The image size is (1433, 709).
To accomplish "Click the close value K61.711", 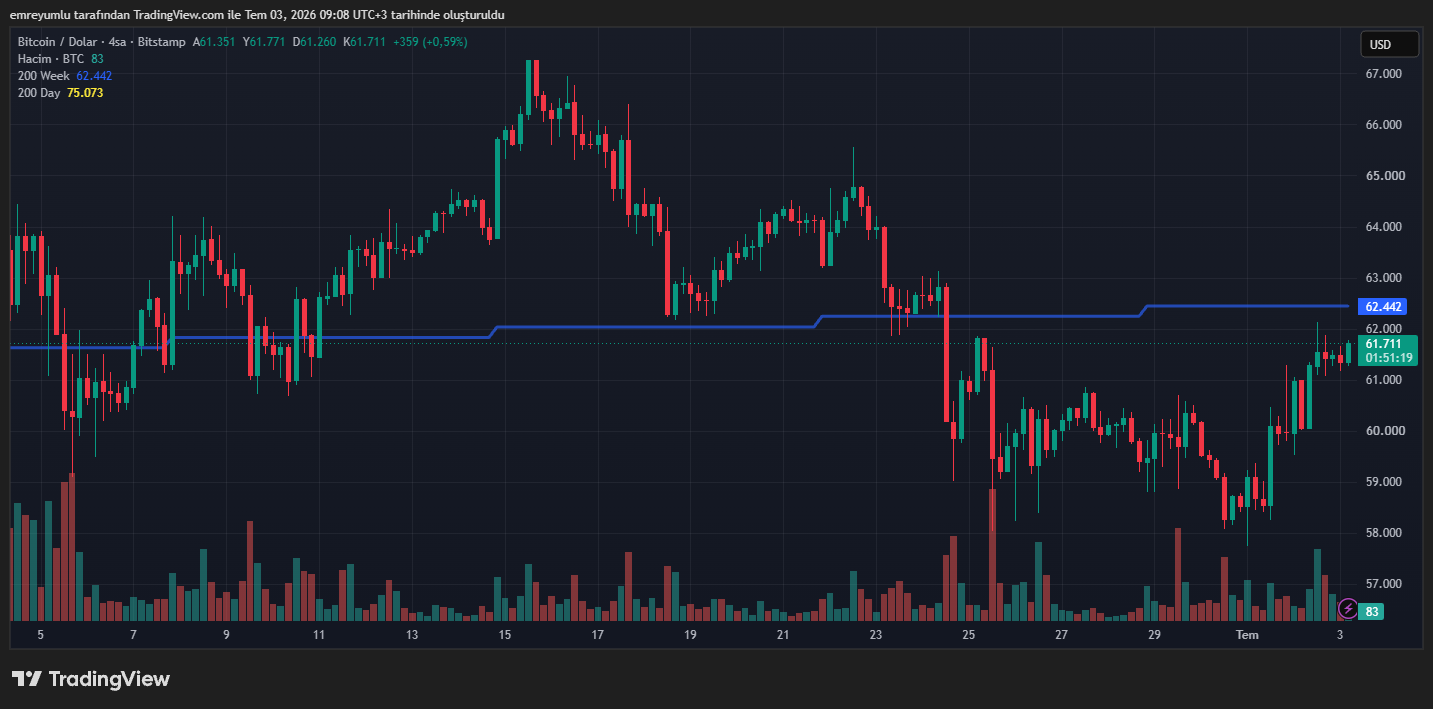I will (365, 42).
